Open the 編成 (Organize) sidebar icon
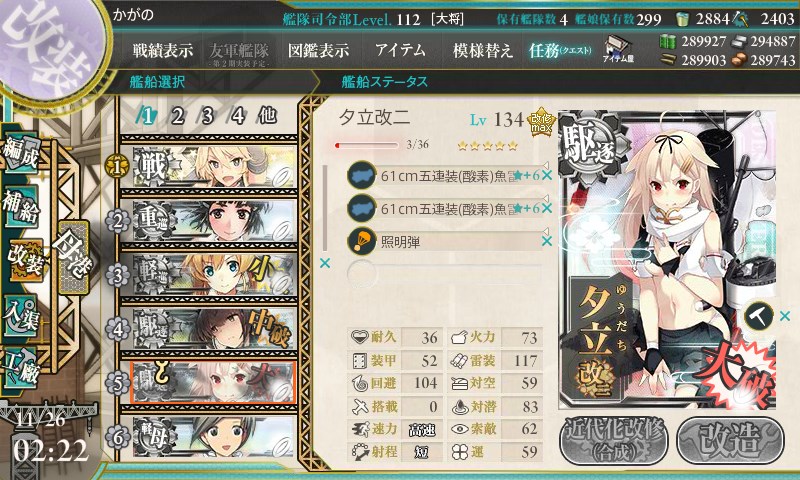The height and width of the screenshot is (480, 800). [20, 152]
